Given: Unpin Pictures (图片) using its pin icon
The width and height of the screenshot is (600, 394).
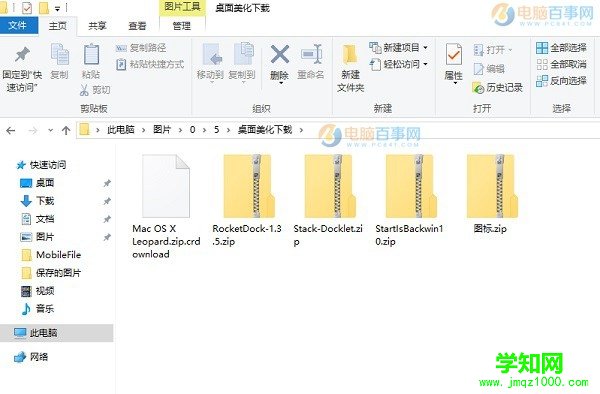Looking at the screenshot, I should [x=107, y=237].
